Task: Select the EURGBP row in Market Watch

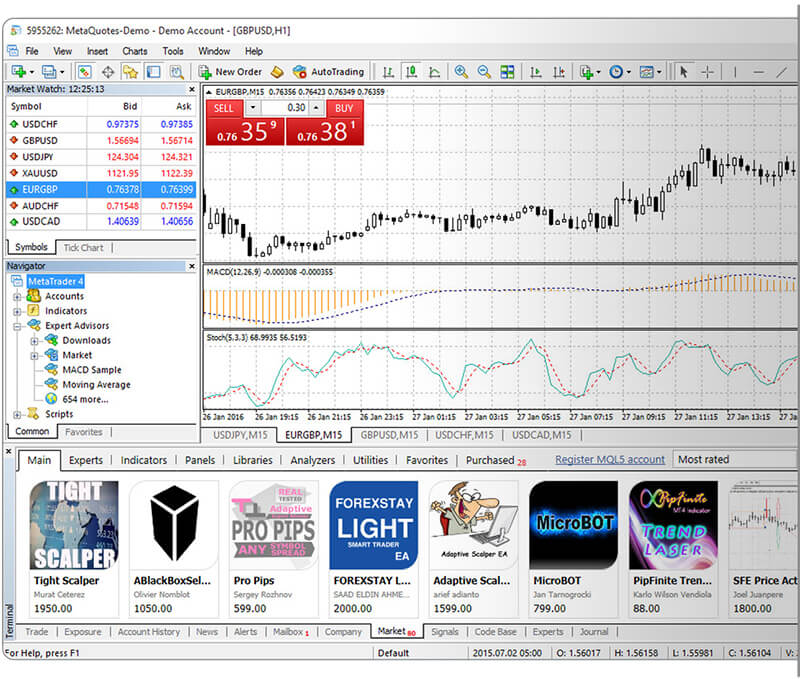Action: coord(101,189)
